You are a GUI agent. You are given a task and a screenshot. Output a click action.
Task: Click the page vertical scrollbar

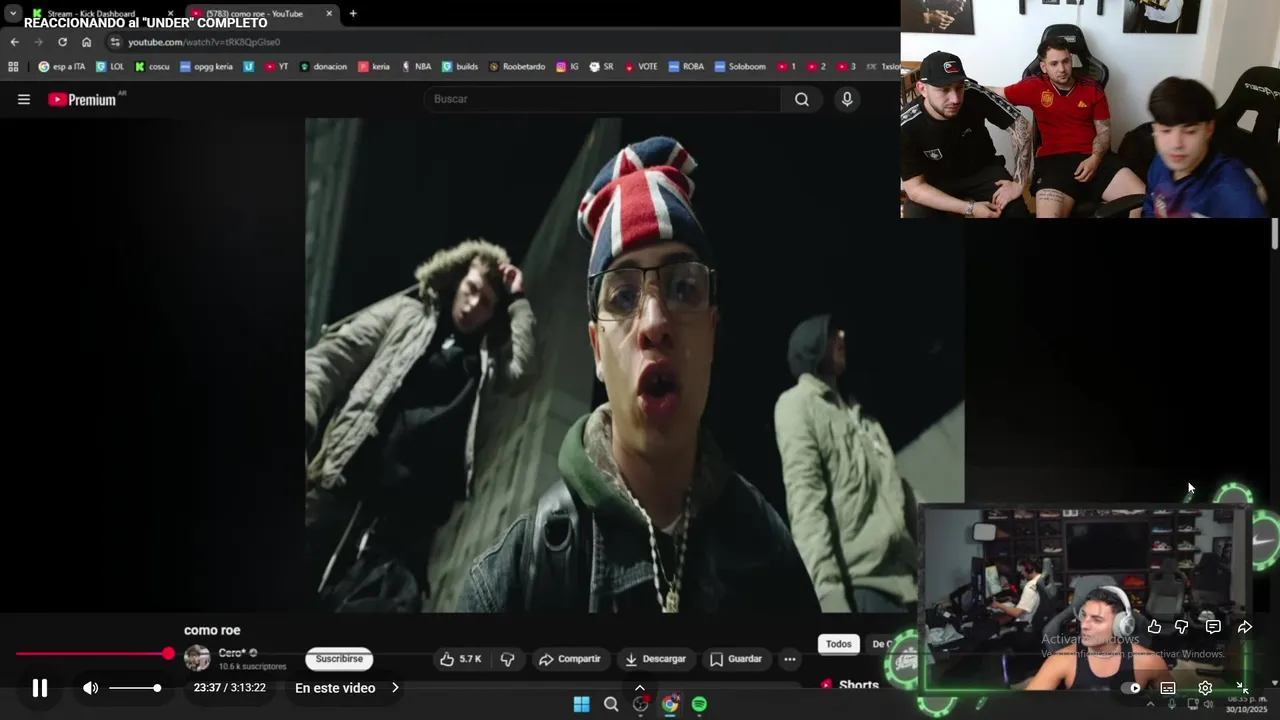click(1274, 233)
